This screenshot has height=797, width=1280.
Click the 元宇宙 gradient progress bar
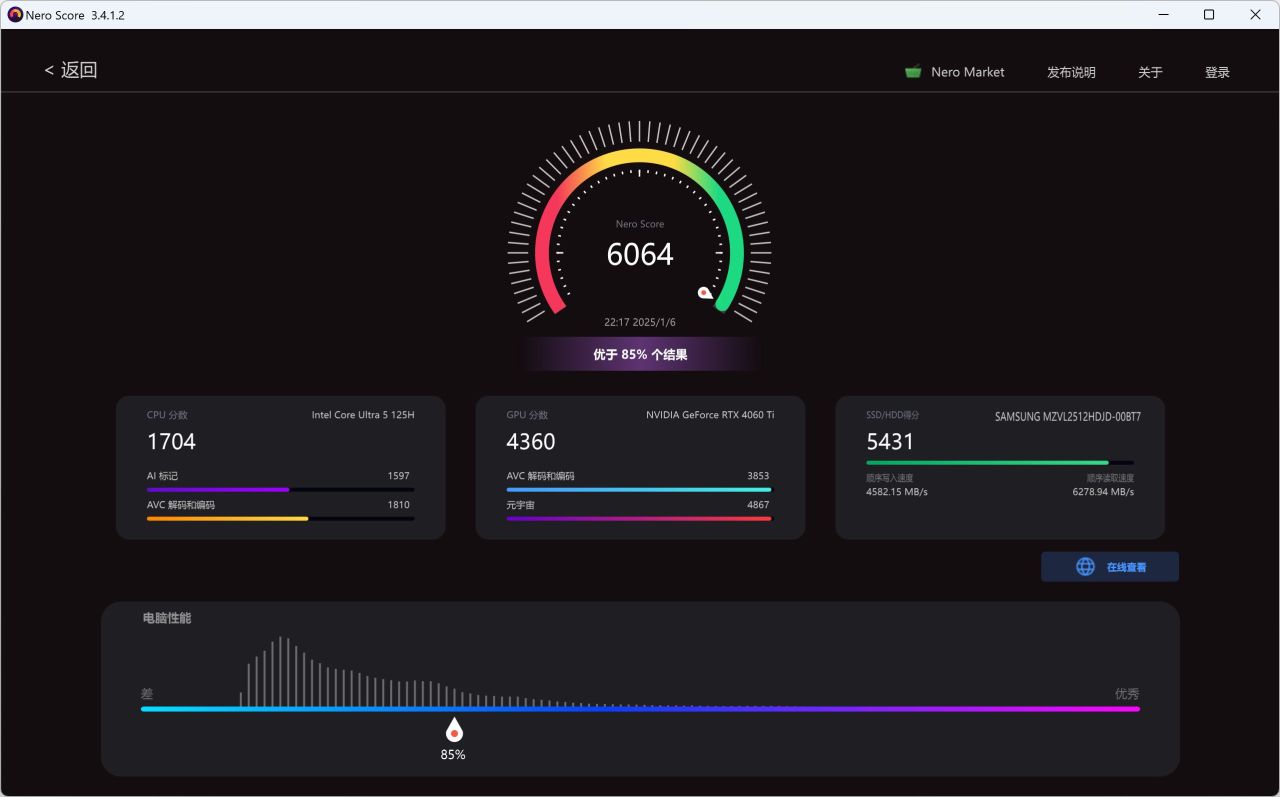click(639, 519)
